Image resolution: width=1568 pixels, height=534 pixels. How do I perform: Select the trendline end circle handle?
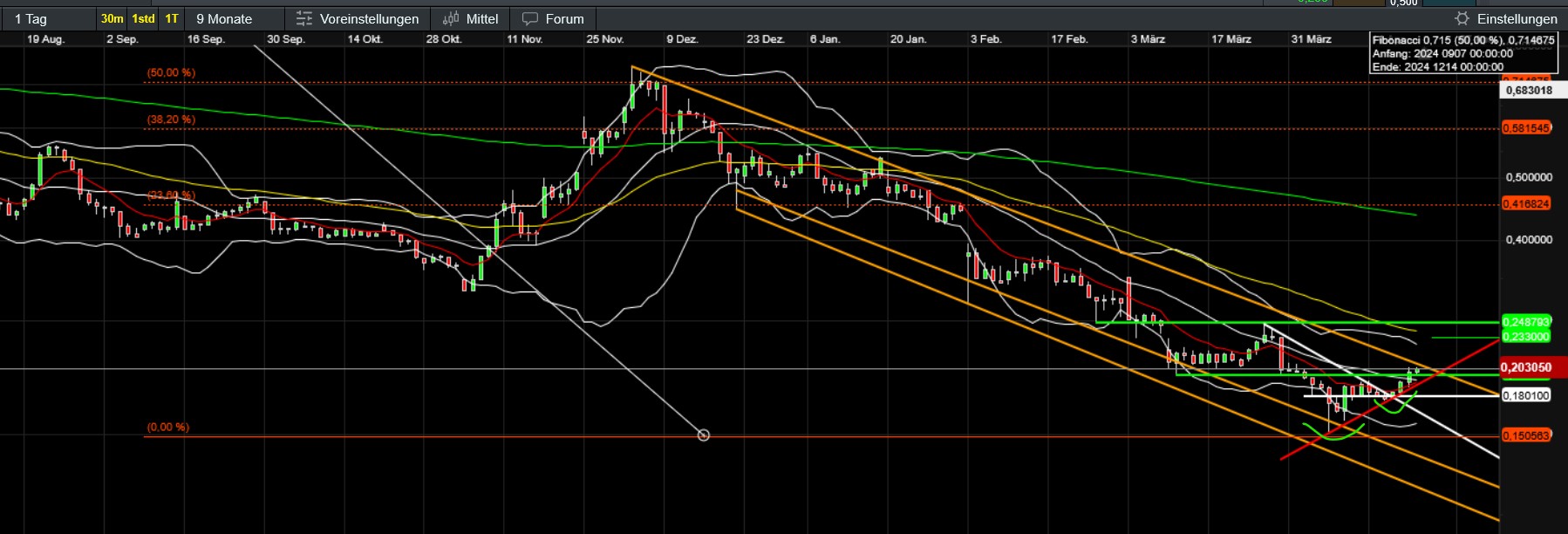click(704, 435)
